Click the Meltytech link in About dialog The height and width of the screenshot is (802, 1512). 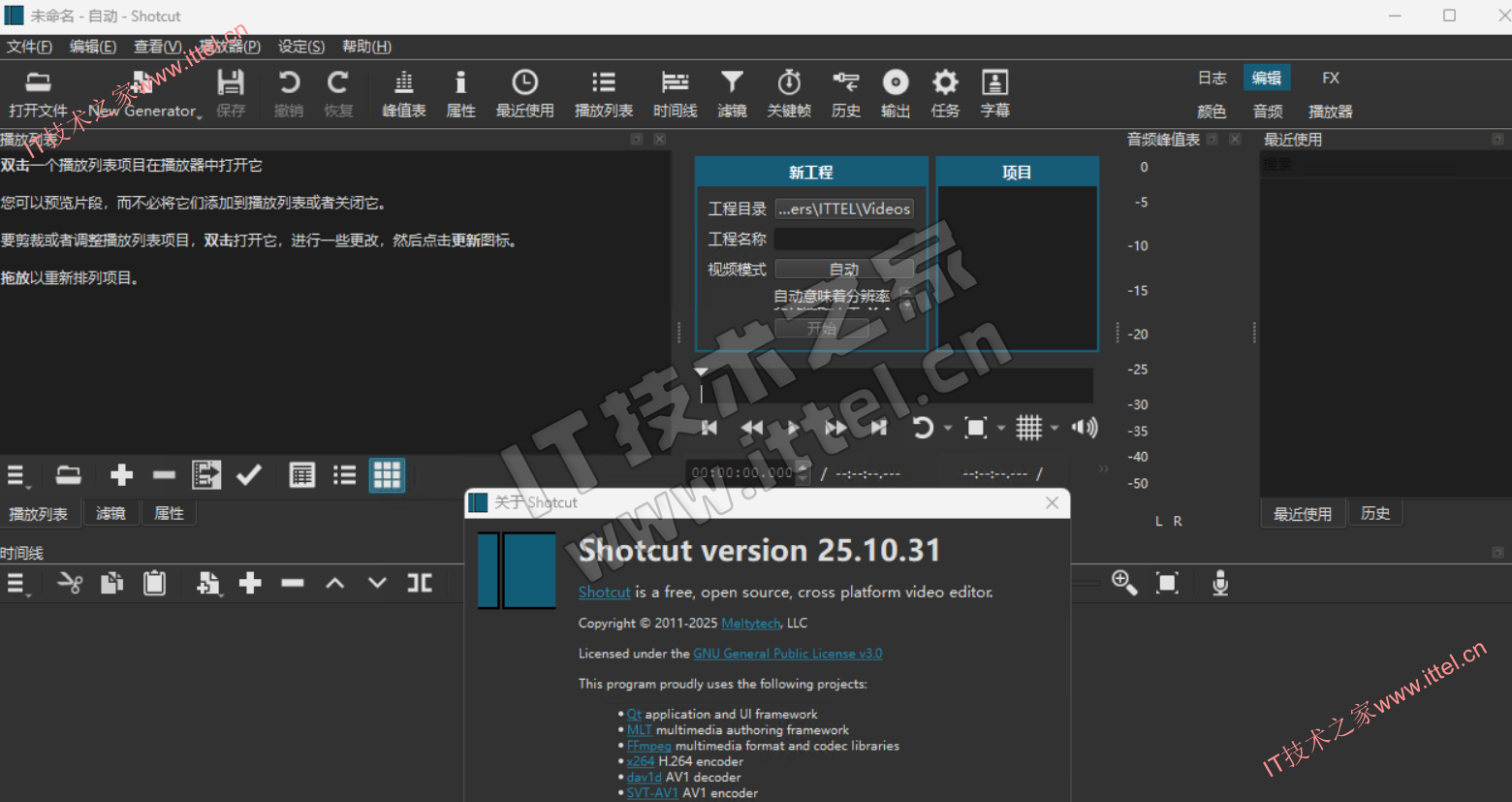pyautogui.click(x=750, y=624)
